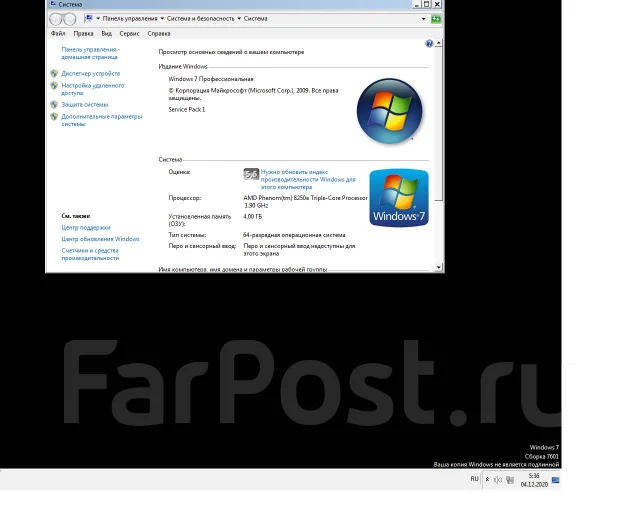Image resolution: width=640 pixels, height=512 pixels.
Task: Click the shield icon beside Настройка удаленного доступа
Action: pyautogui.click(x=54, y=85)
